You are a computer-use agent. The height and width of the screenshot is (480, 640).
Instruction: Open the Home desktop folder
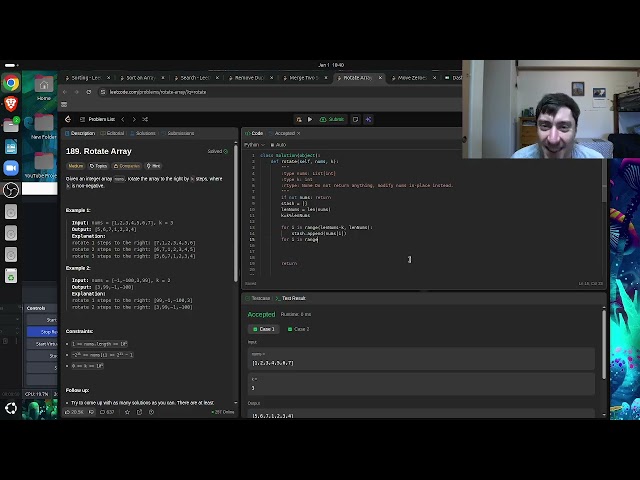coord(44,89)
